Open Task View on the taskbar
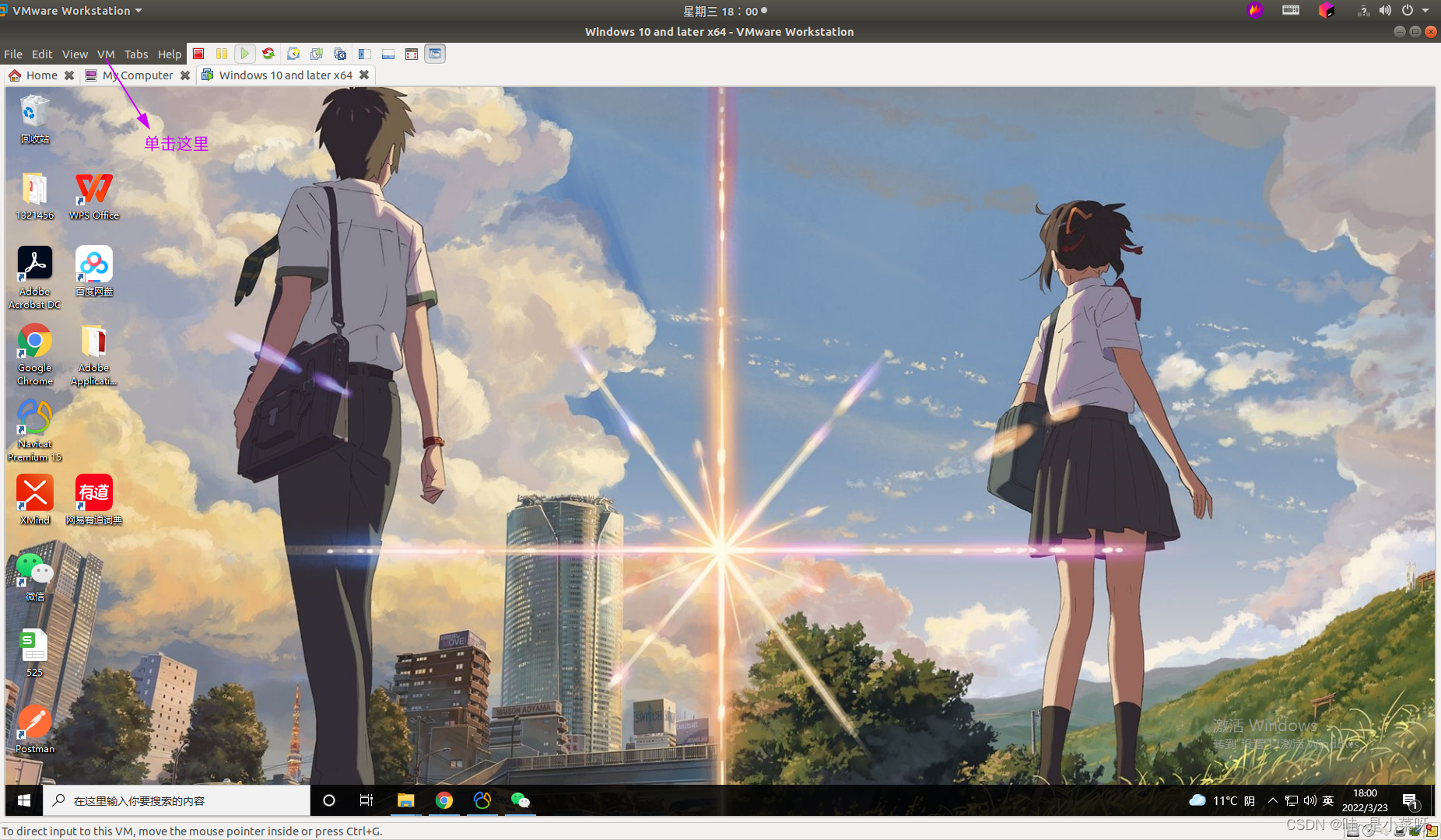Screen dimensions: 1441x840 pos(366,800)
